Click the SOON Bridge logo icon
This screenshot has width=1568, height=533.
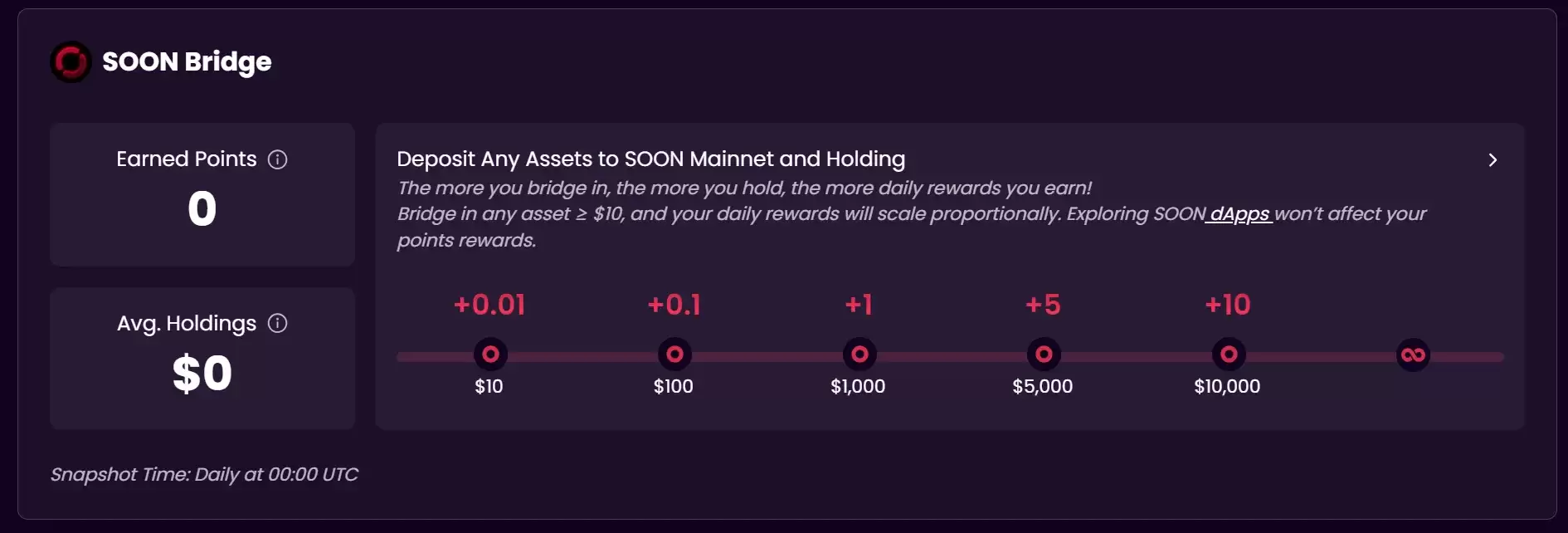(71, 61)
